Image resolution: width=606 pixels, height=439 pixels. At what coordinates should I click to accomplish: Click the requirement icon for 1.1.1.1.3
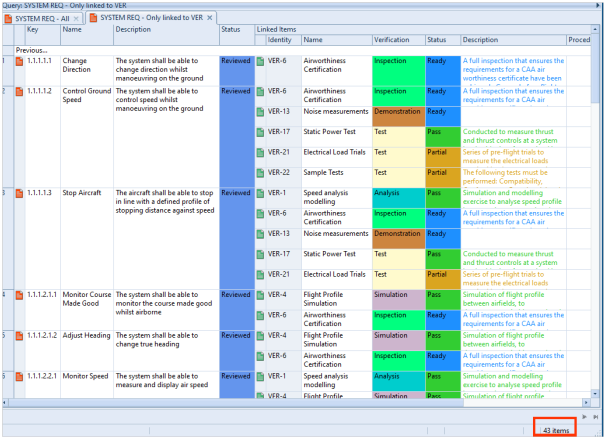point(19,193)
